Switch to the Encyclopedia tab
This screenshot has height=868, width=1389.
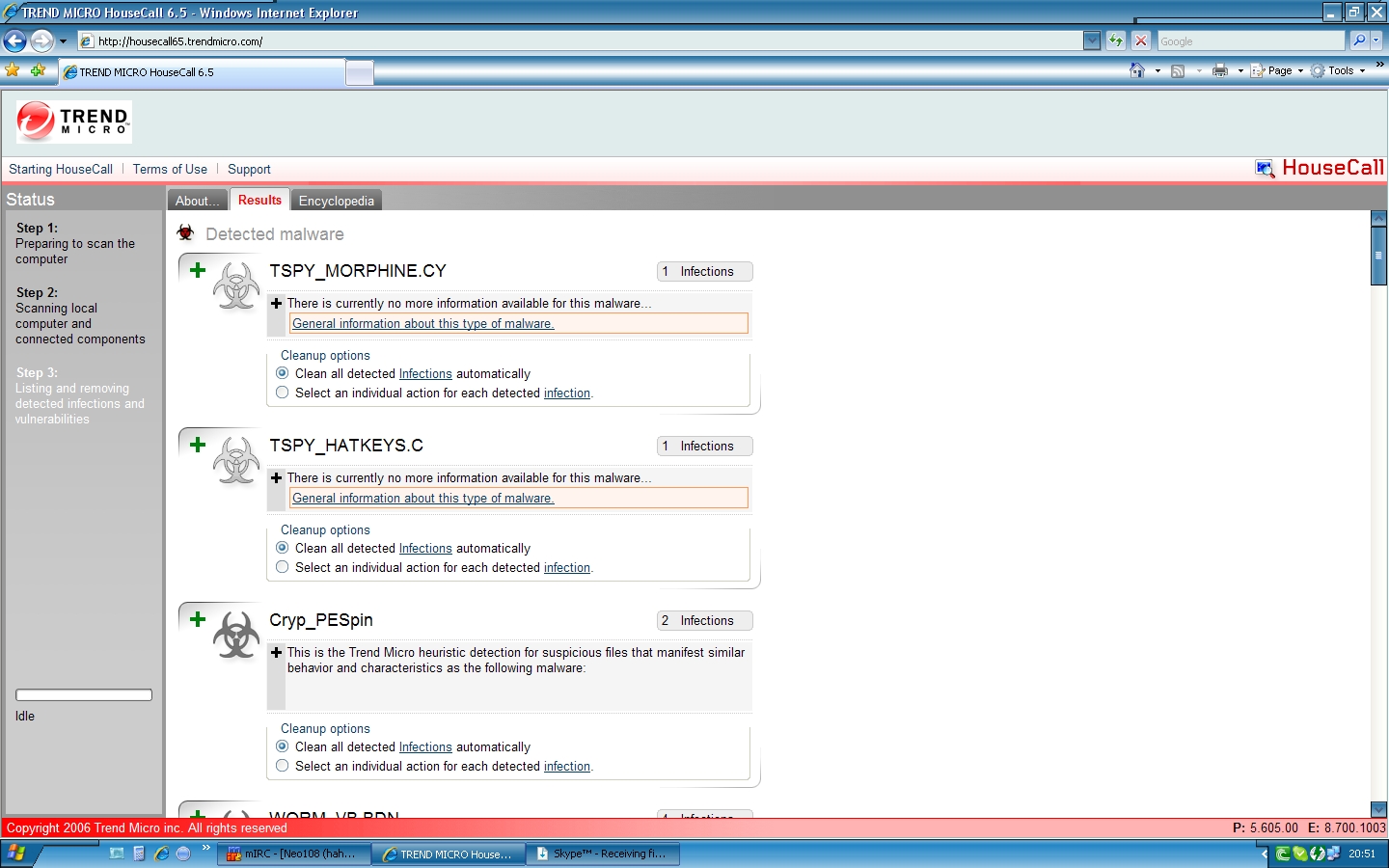click(337, 201)
